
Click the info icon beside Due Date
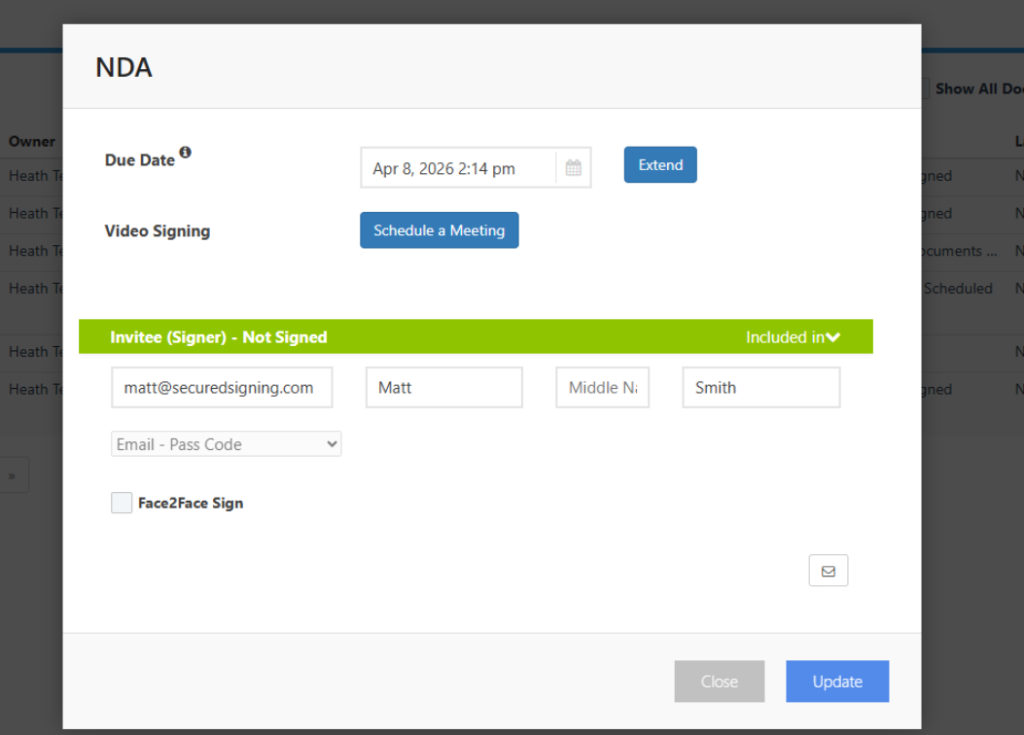click(x=185, y=152)
